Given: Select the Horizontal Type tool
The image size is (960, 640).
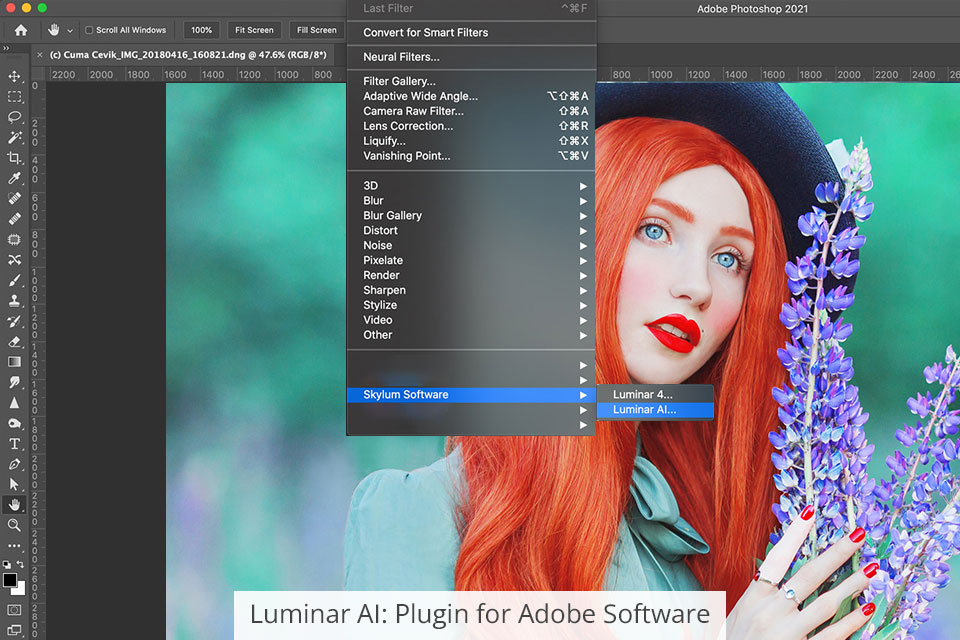Looking at the screenshot, I should pyautogui.click(x=14, y=443).
